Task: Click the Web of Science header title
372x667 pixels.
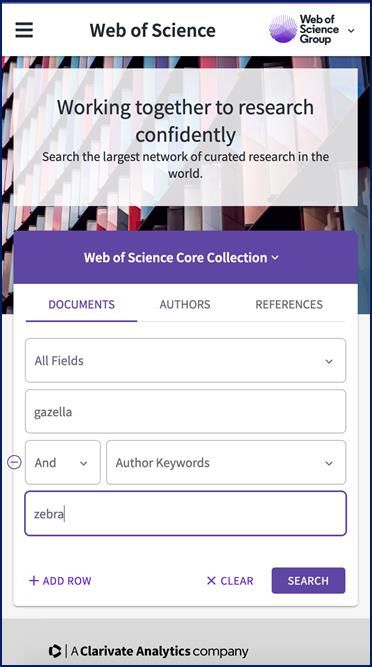Action: coord(152,30)
